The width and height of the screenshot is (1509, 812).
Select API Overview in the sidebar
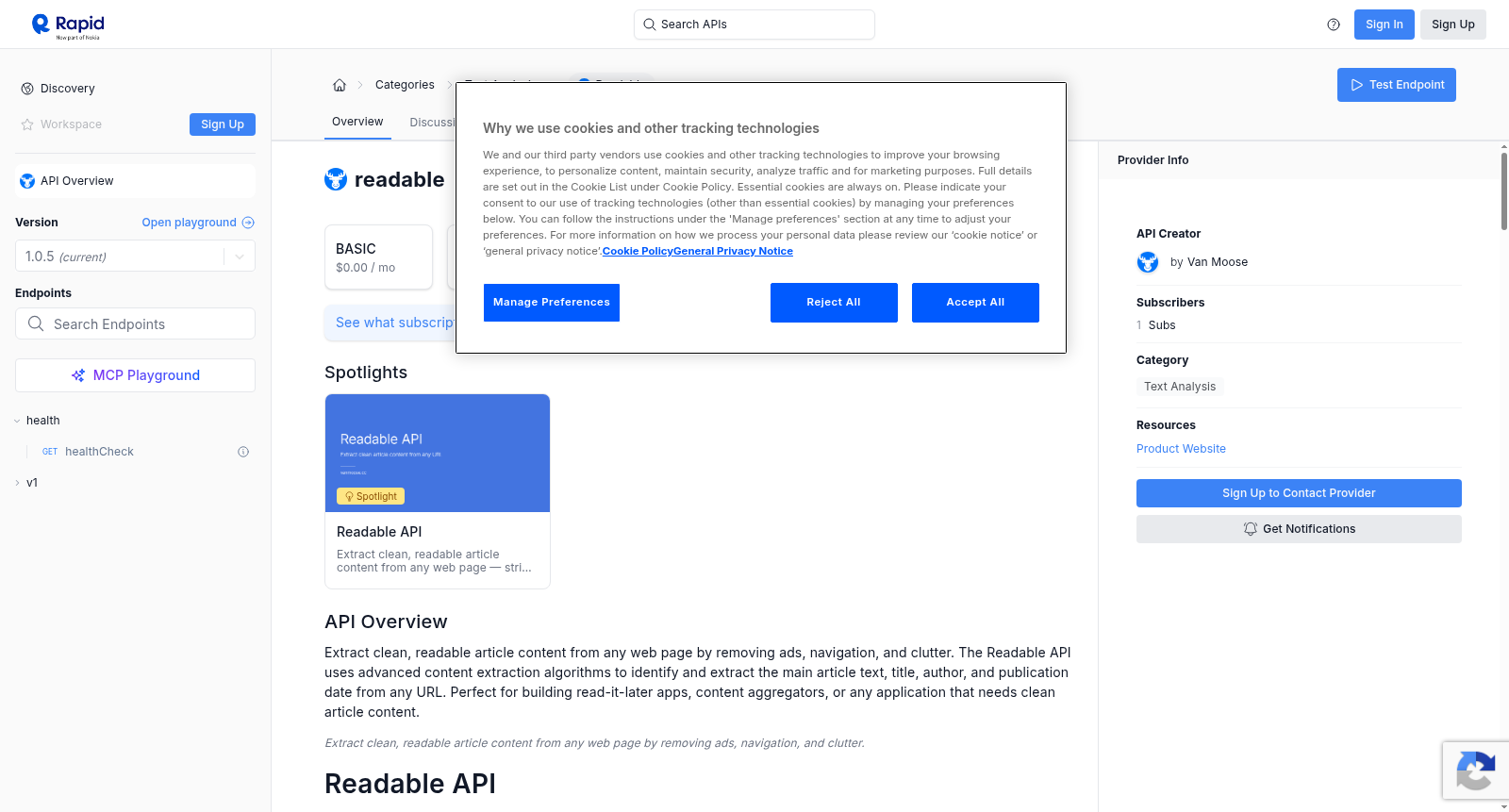(x=135, y=181)
